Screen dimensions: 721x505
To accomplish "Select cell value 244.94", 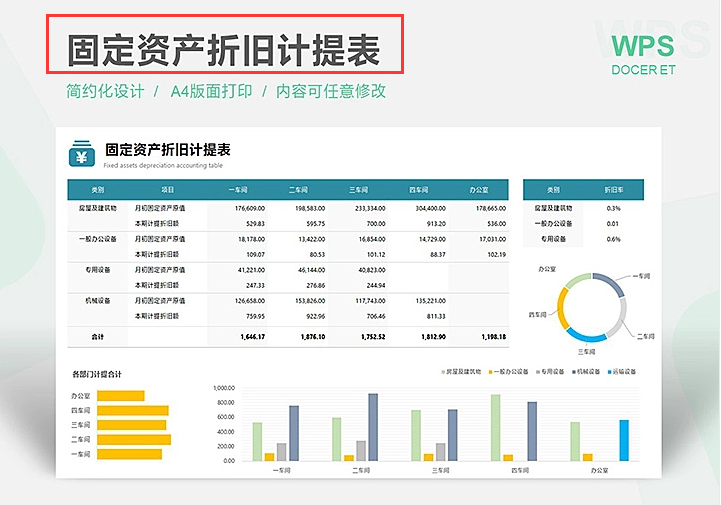I will click(x=376, y=286).
